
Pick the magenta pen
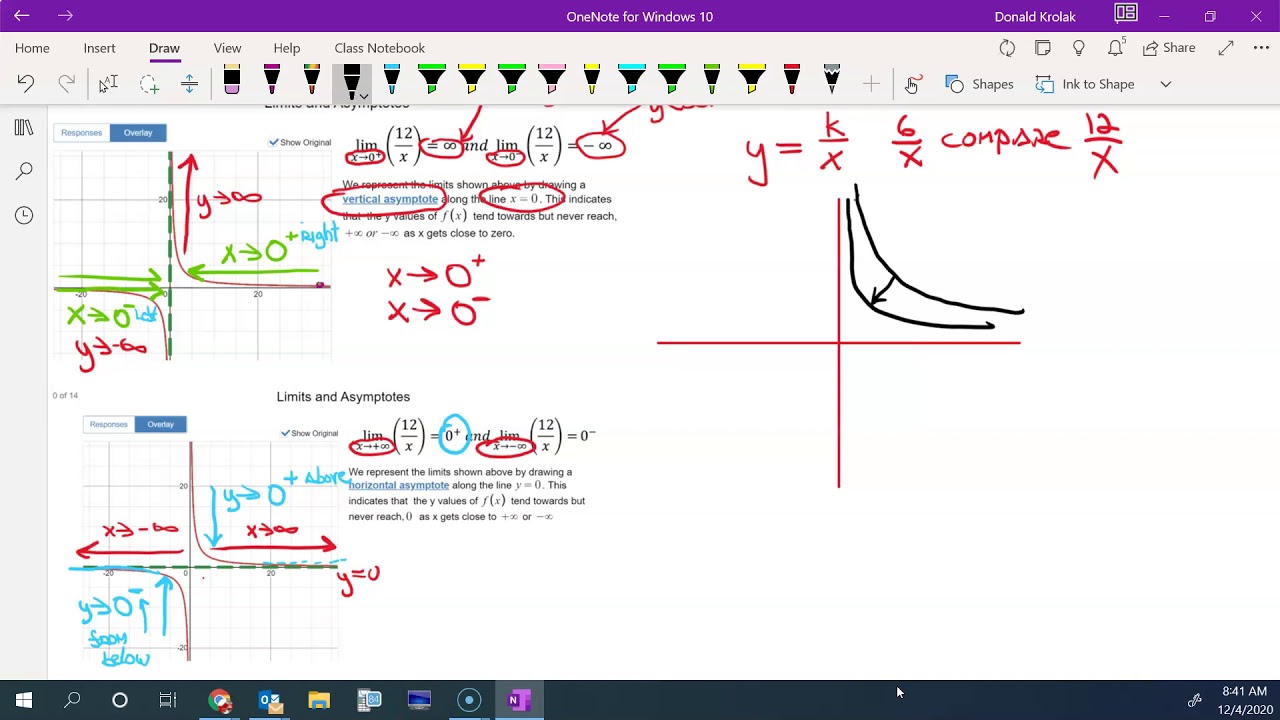pyautogui.click(x=272, y=80)
